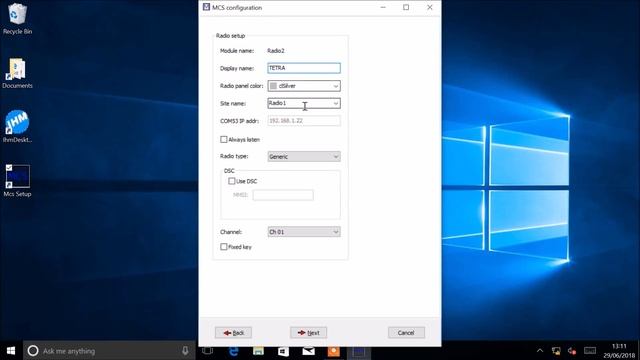Open the Windows Start menu
Image resolution: width=640 pixels, height=360 pixels.
click(x=11, y=351)
